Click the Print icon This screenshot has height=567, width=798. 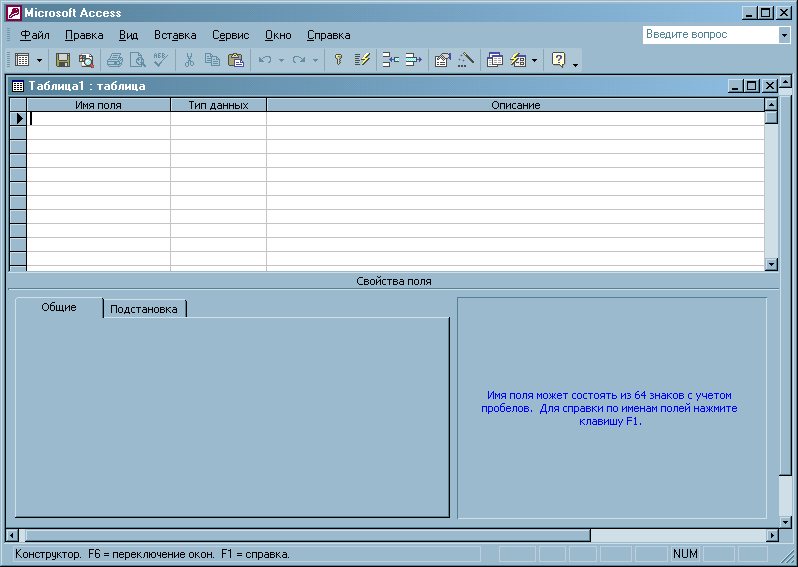115,60
